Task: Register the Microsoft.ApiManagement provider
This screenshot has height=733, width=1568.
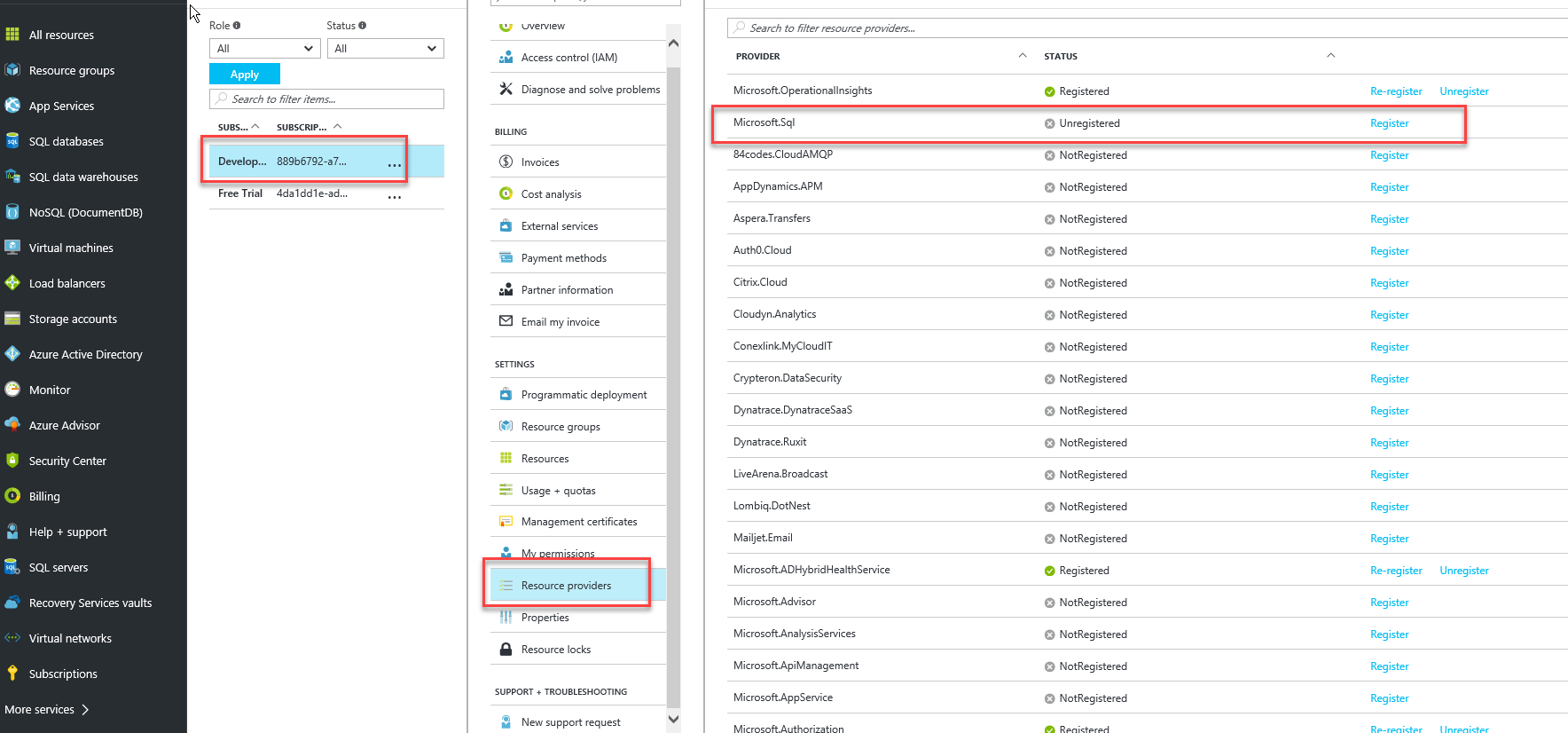Action: click(1389, 666)
